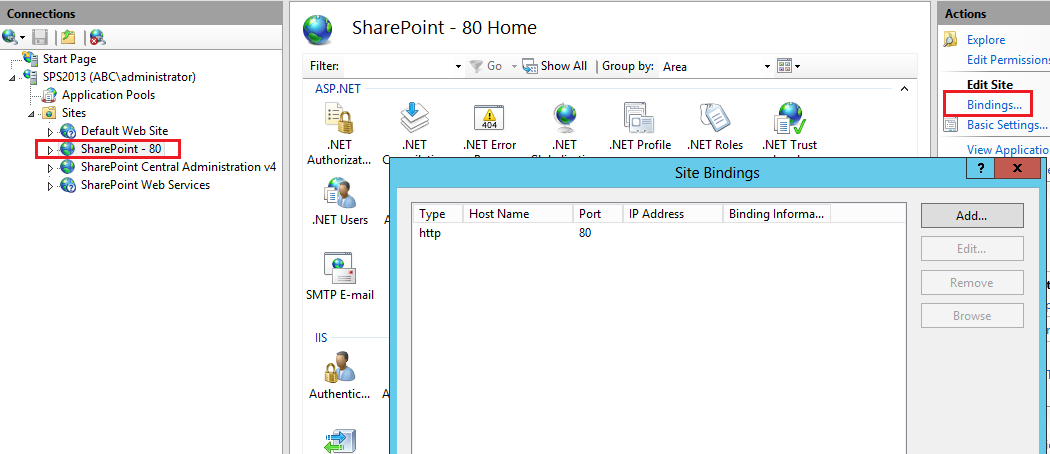This screenshot has width=1050, height=454.
Task: Click the delete connection globe icon
Action: (98, 36)
